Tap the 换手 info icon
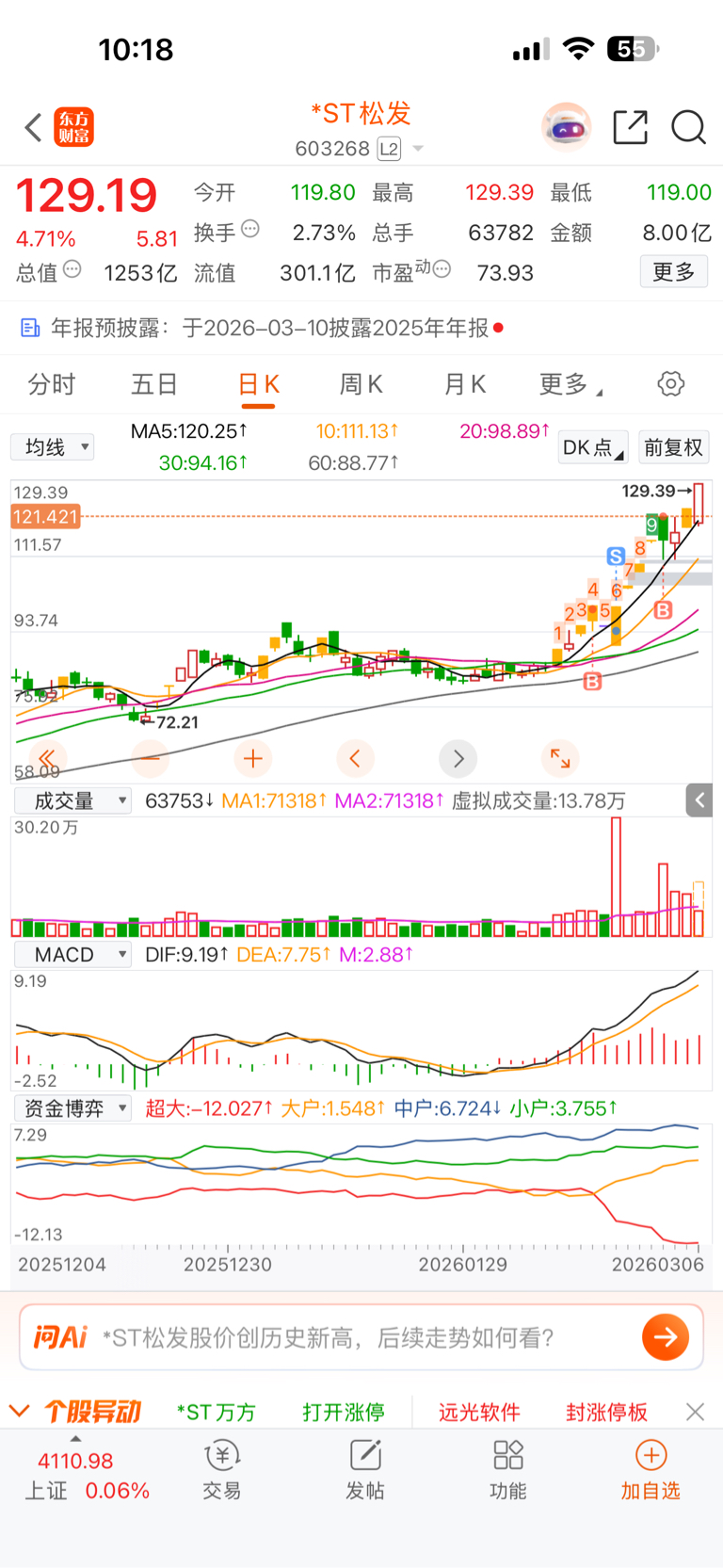 pyautogui.click(x=250, y=228)
